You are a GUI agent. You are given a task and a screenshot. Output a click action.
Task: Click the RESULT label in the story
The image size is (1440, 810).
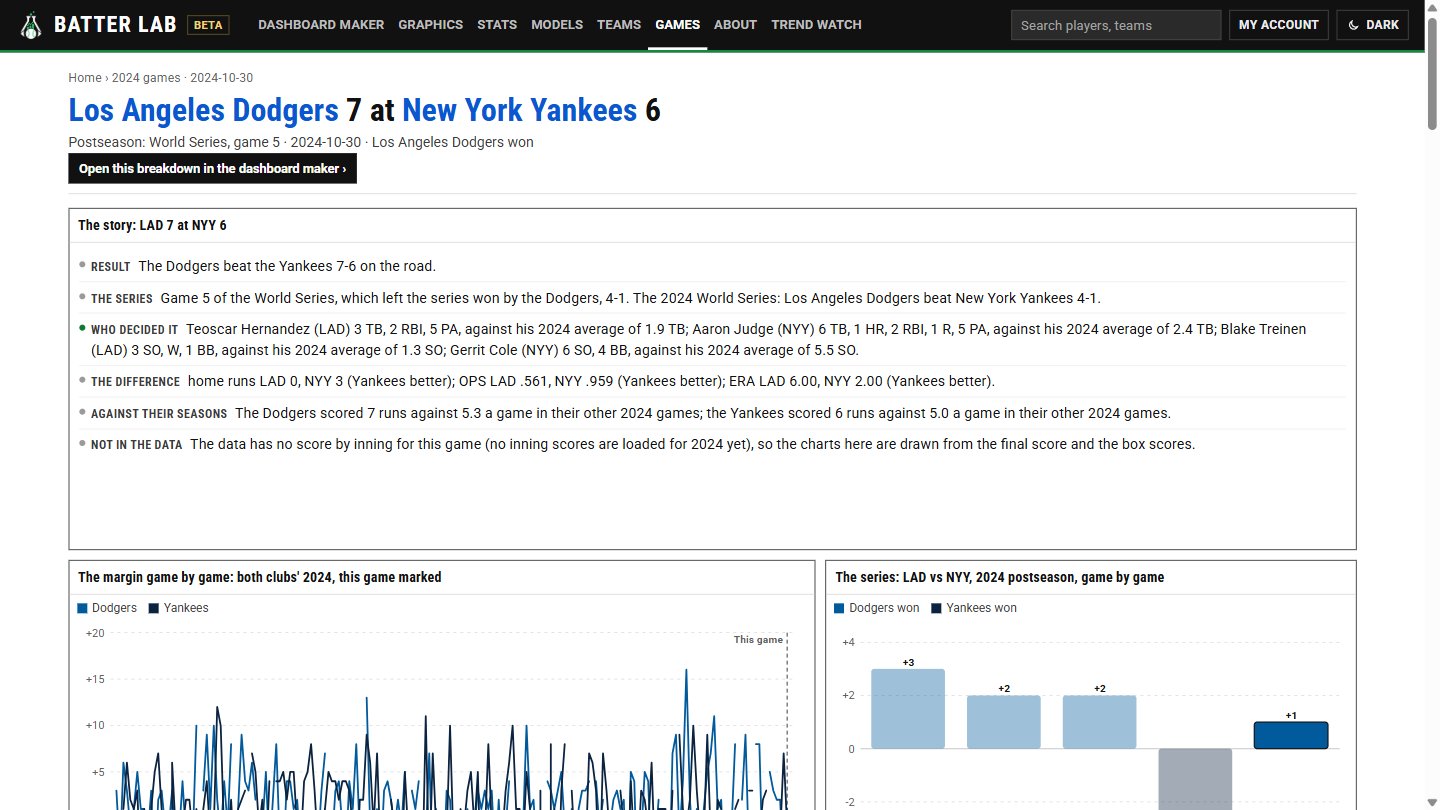click(111, 267)
